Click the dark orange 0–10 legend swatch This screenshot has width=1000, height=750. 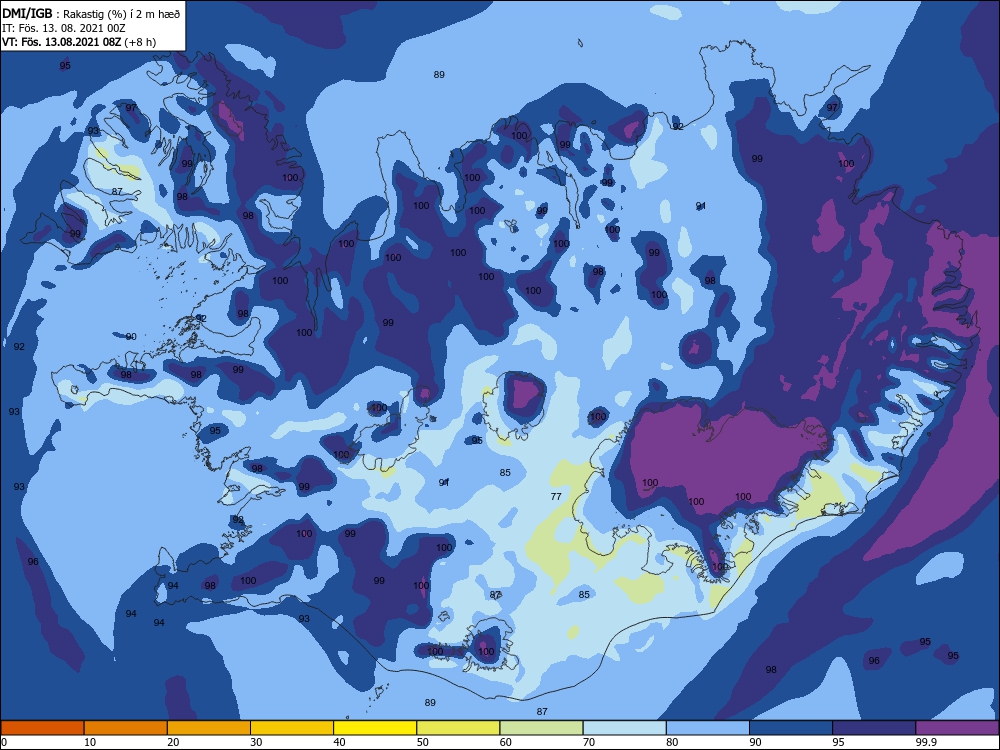coord(42,728)
